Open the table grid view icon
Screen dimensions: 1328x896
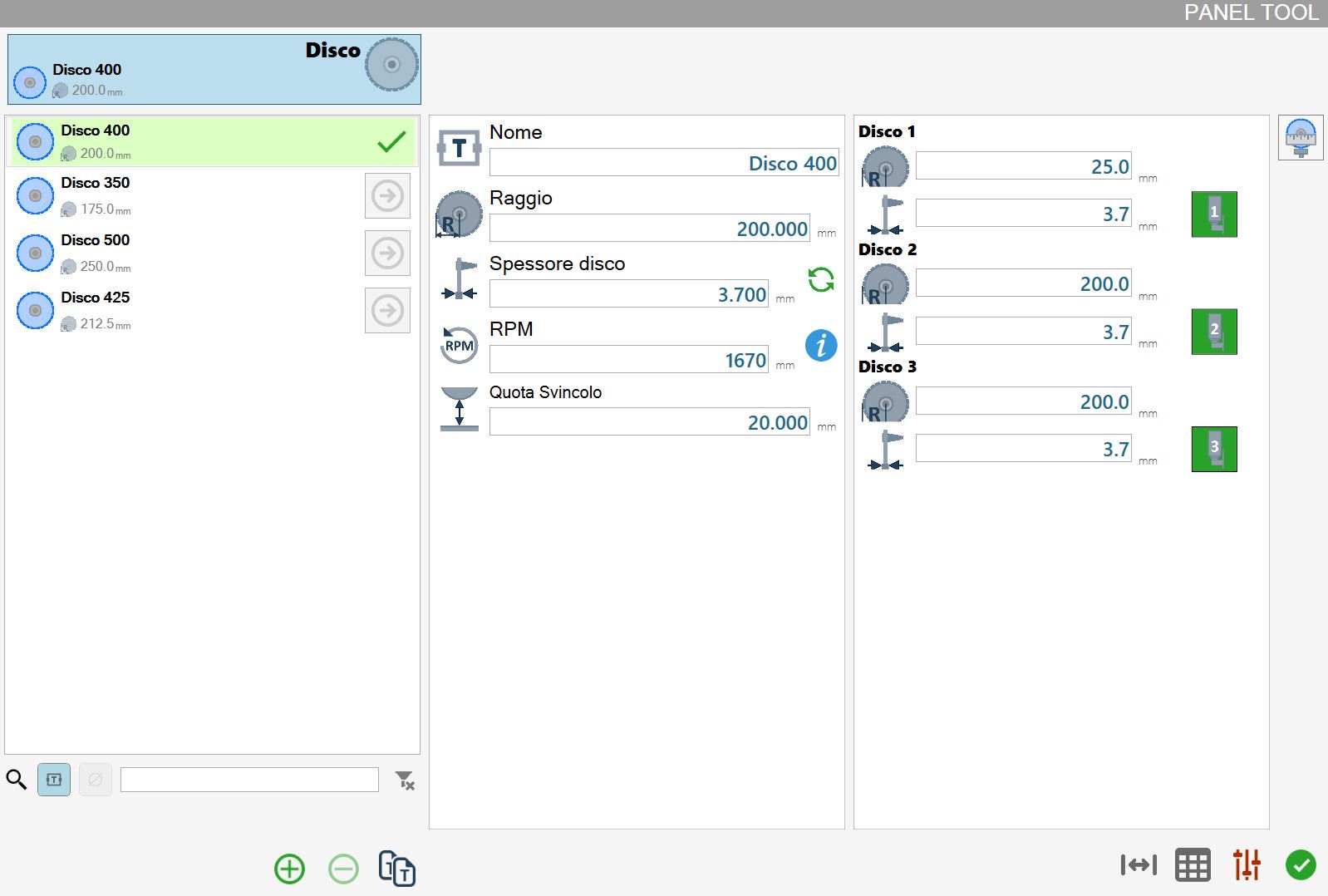tap(1193, 865)
